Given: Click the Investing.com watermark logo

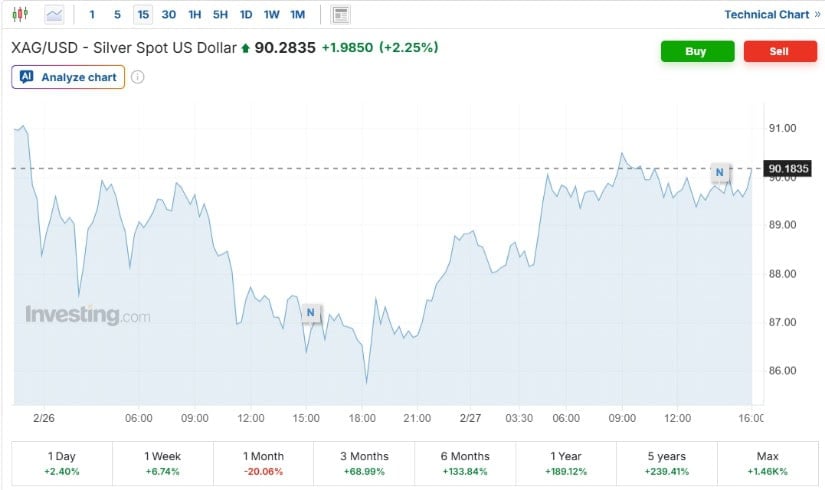Looking at the screenshot, I should pos(88,315).
